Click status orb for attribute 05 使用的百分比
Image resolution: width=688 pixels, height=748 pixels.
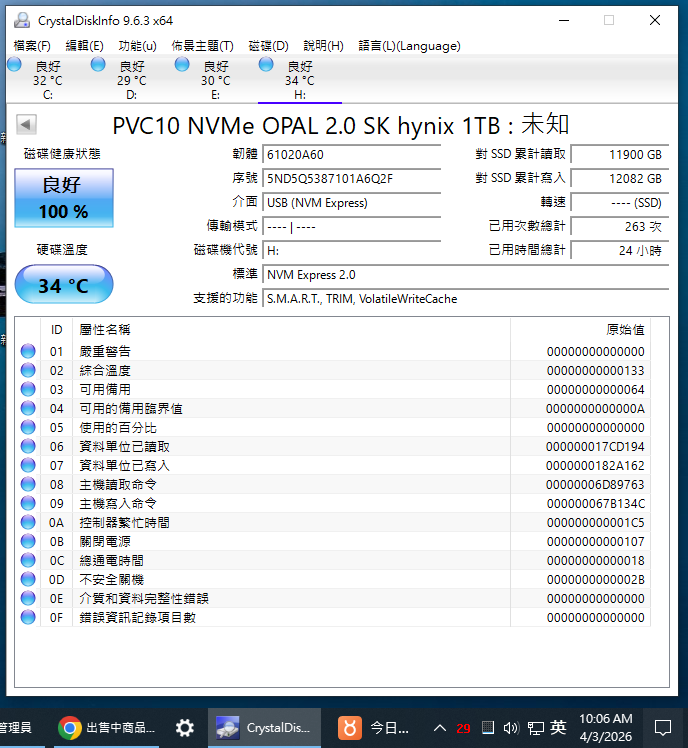click(28, 427)
